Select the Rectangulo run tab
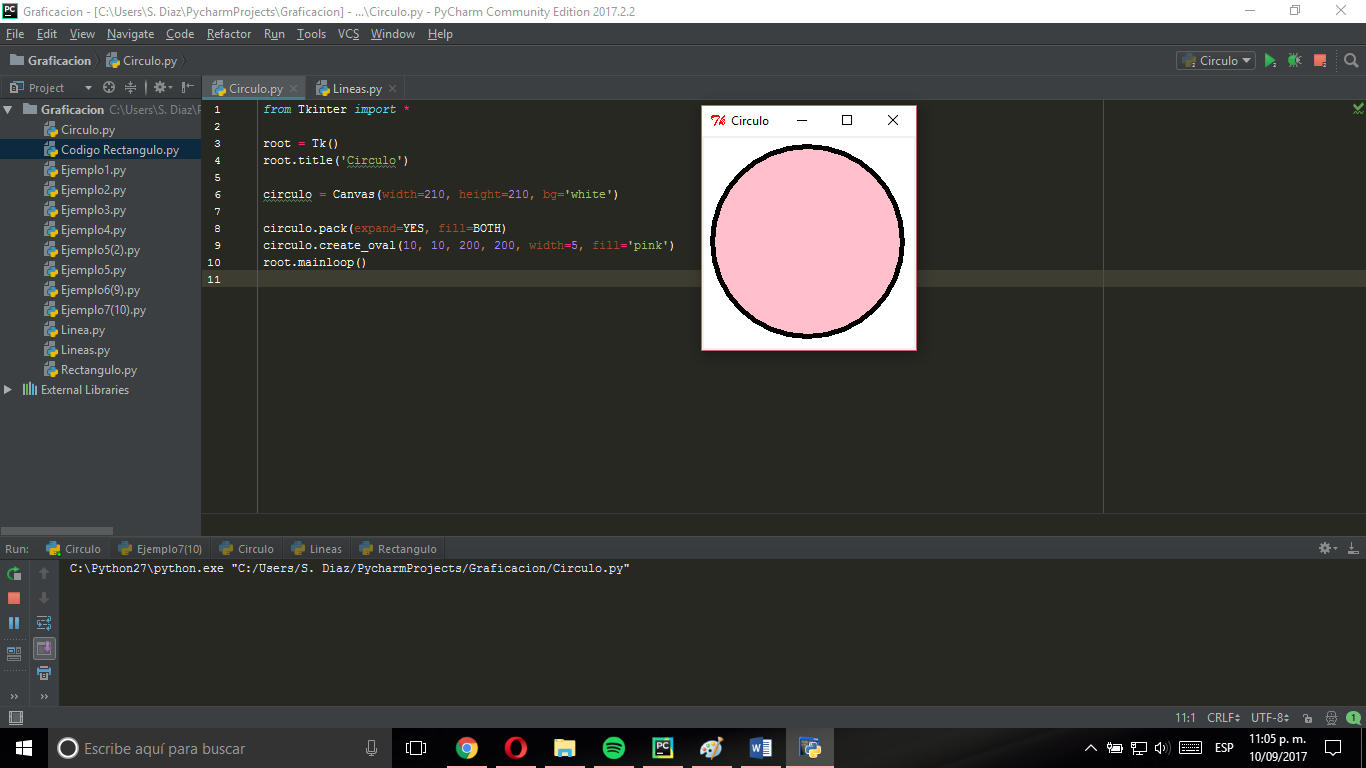 pyautogui.click(x=397, y=548)
